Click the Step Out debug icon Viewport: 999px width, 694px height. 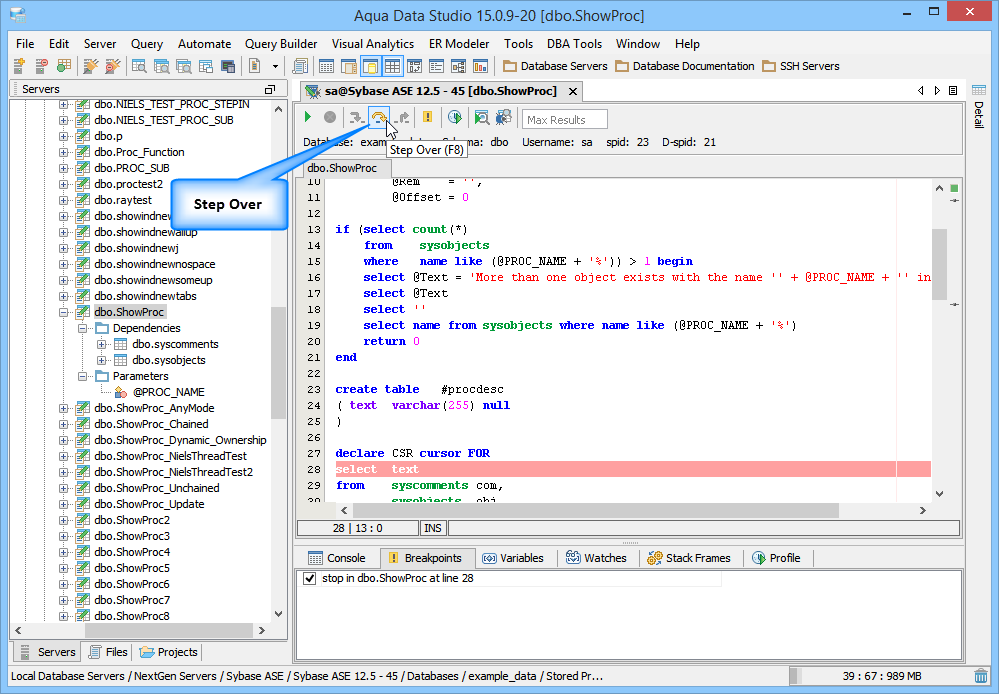click(402, 118)
